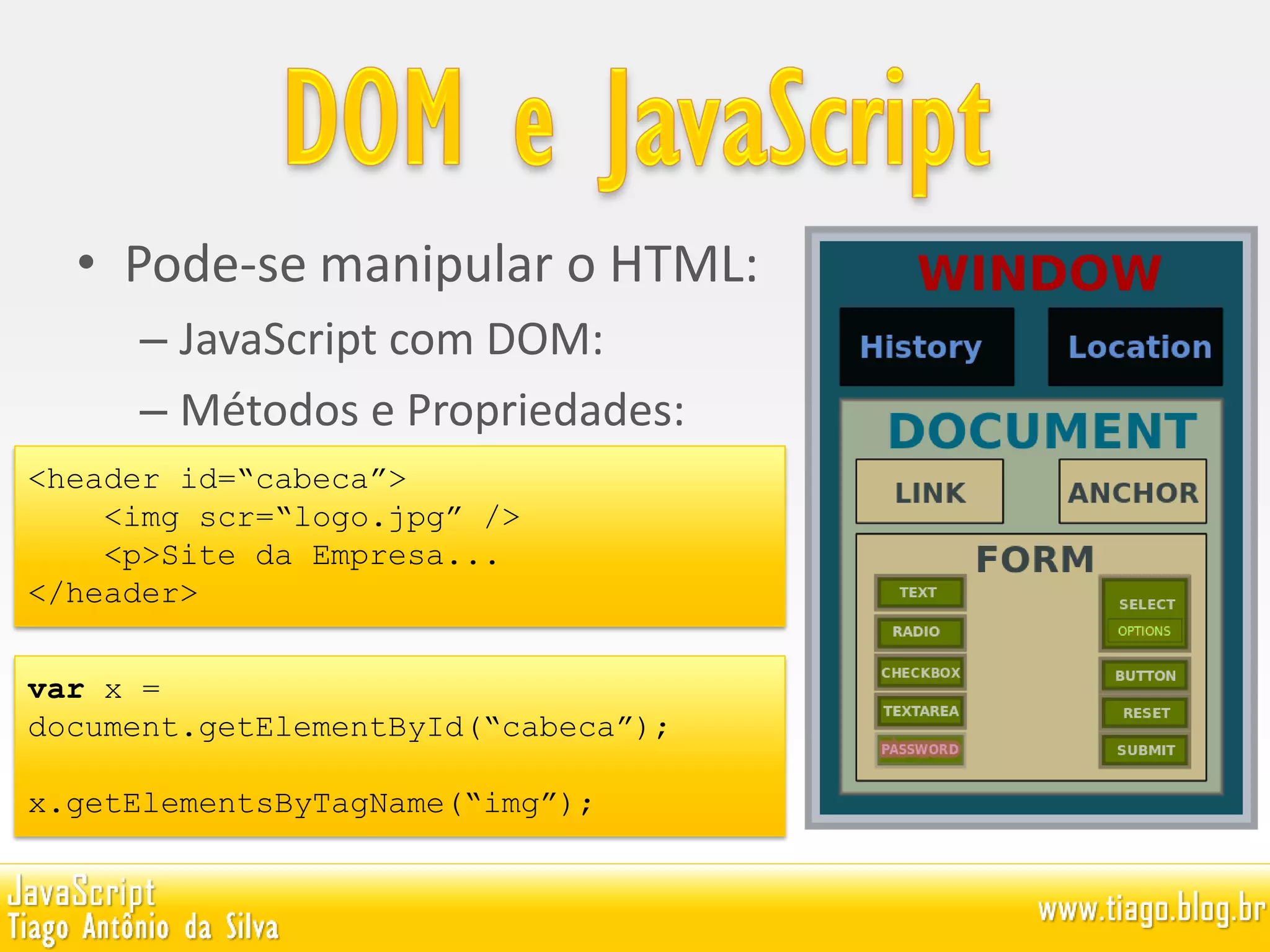This screenshot has width=1270, height=952.
Task: Click the CHECKBOX element in the FORM
Action: [x=920, y=672]
